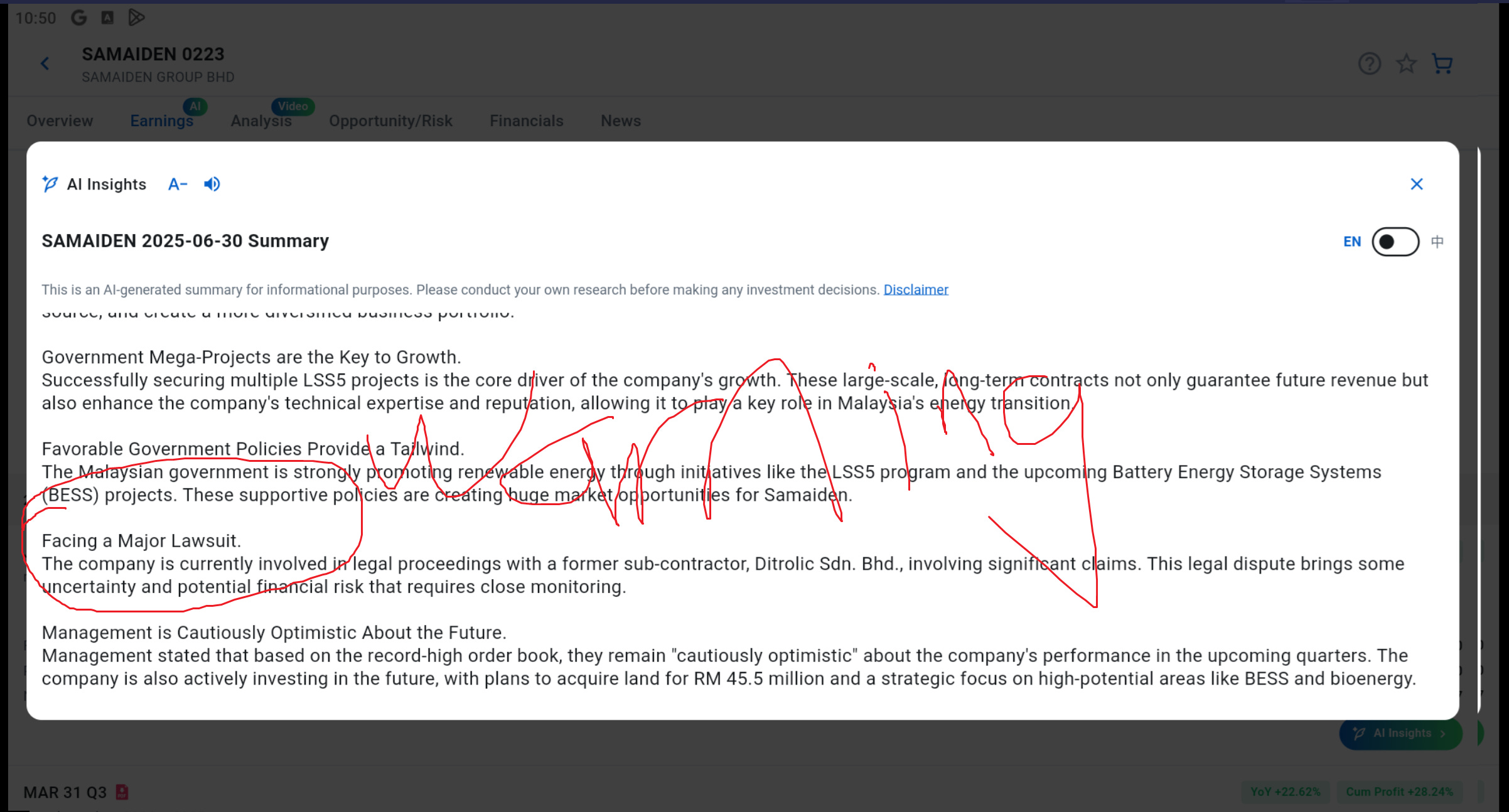Image resolution: width=1509 pixels, height=812 pixels.
Task: Click the AI Insights button chevron
Action: click(1442, 734)
